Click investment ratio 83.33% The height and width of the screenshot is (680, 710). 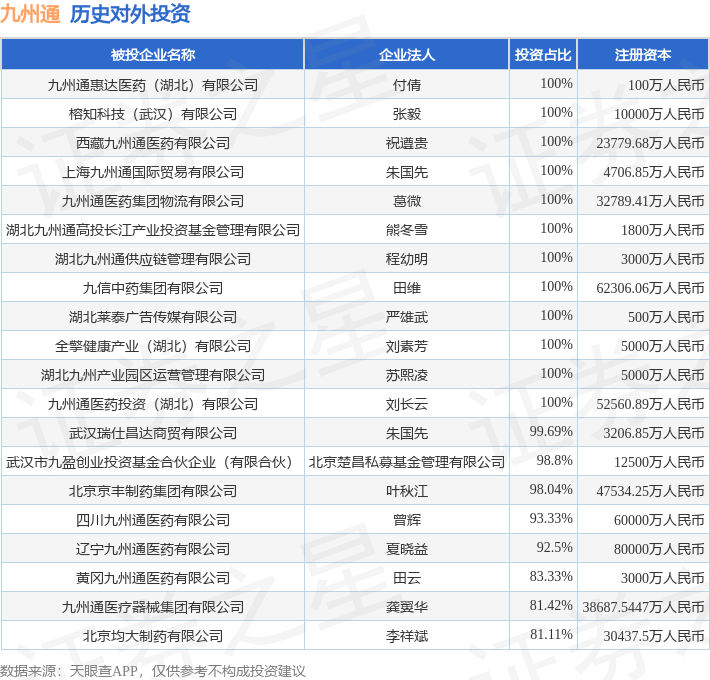click(x=551, y=575)
